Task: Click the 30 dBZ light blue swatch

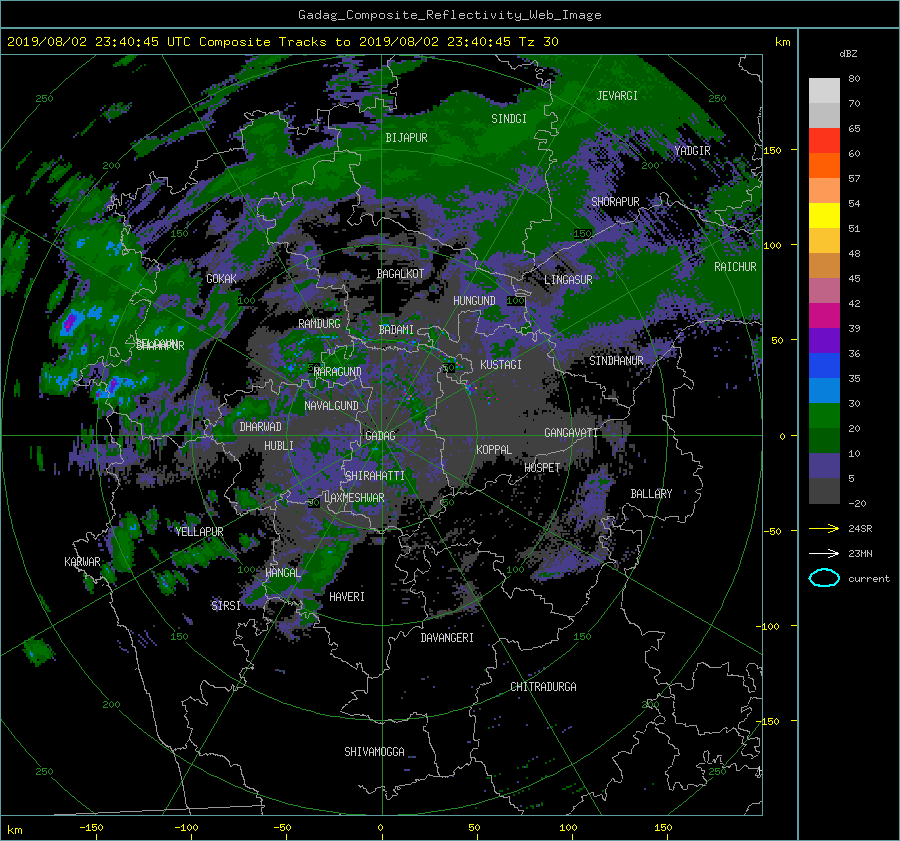Action: [824, 390]
